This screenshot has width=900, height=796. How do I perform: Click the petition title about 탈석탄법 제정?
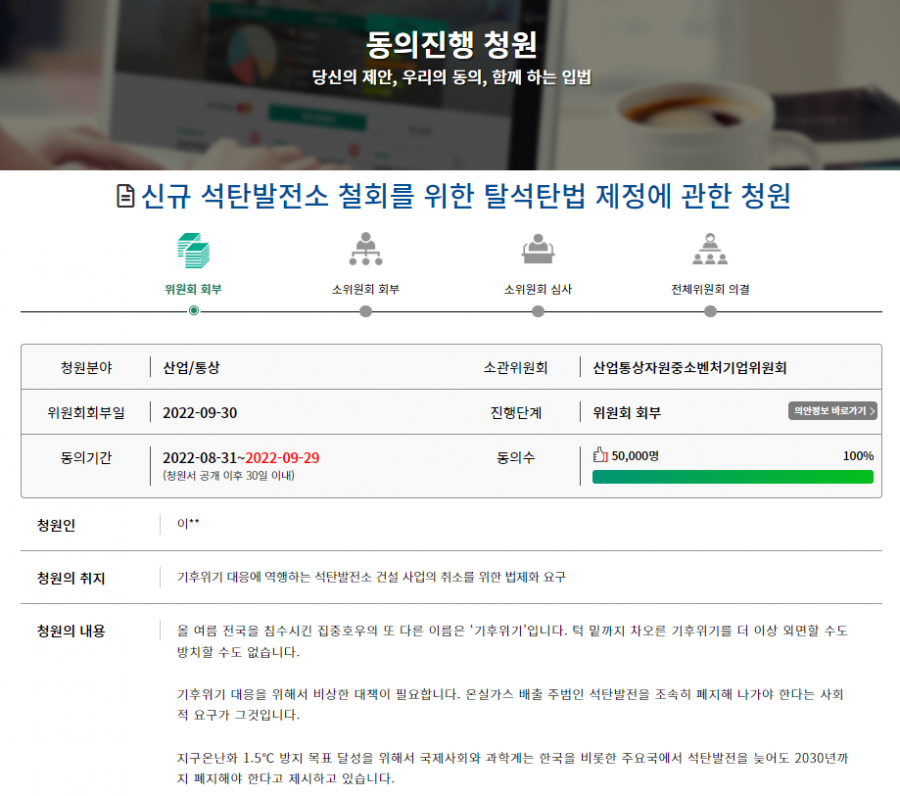point(466,197)
